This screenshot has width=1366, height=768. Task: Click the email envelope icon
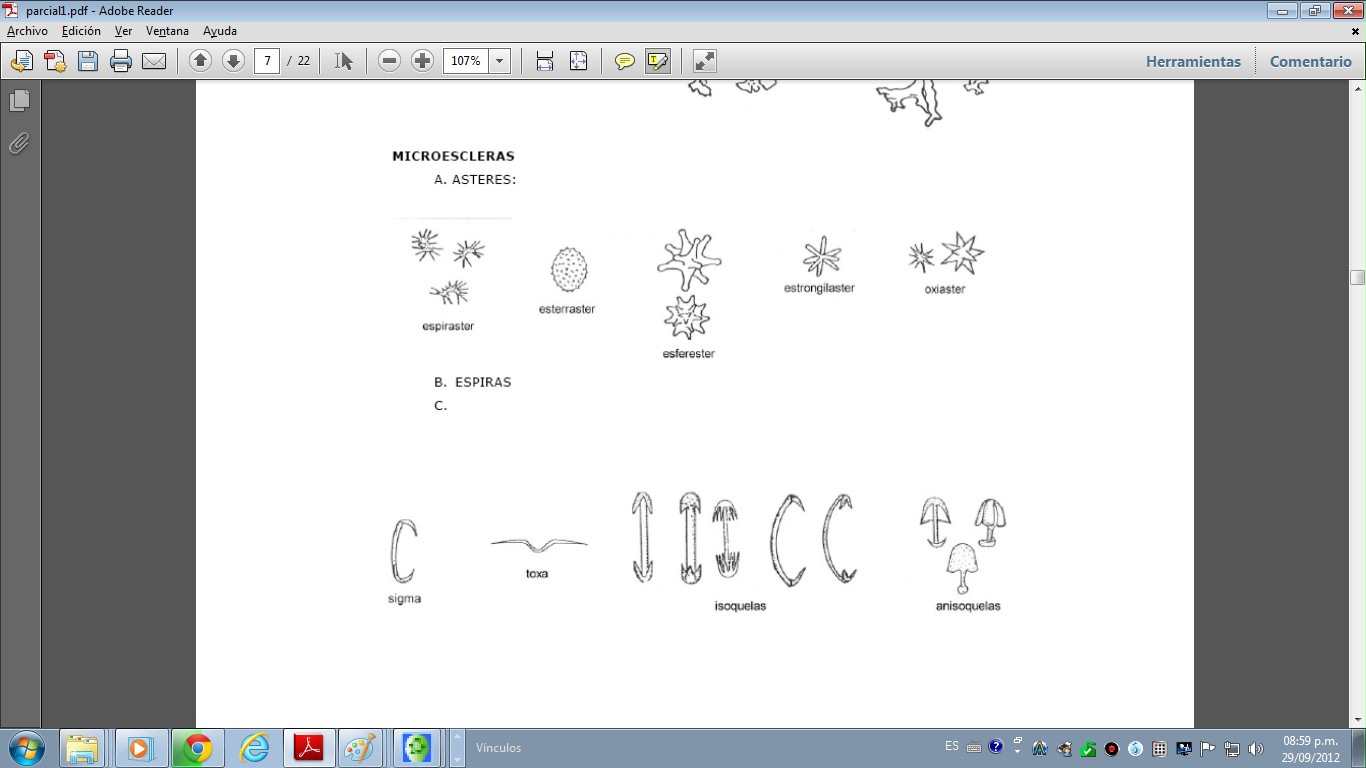point(154,61)
